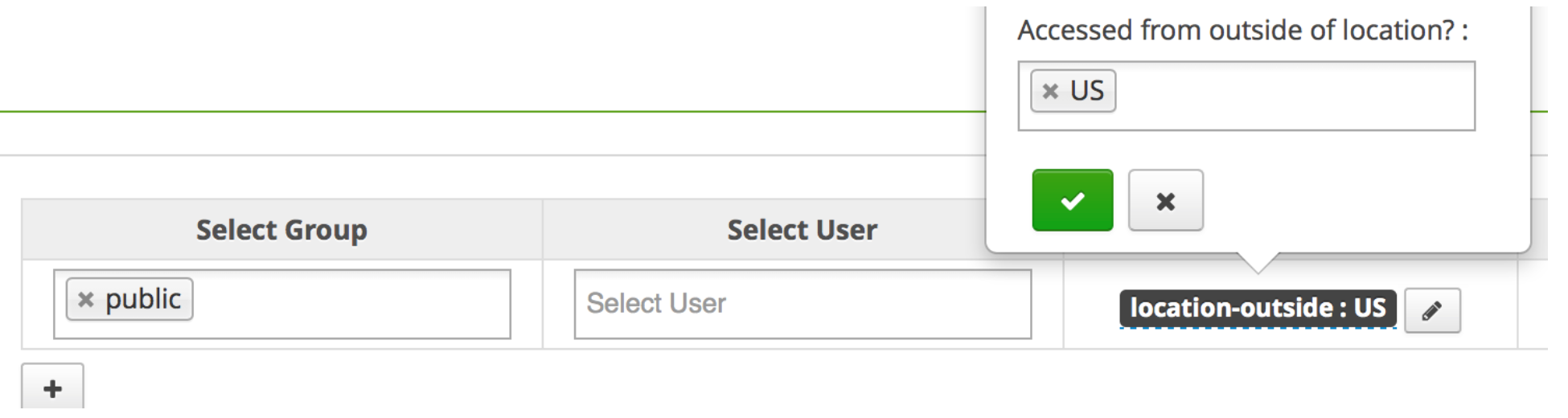Click the pencil edit icon
Screen dimensions: 1568x418
click(x=1431, y=310)
